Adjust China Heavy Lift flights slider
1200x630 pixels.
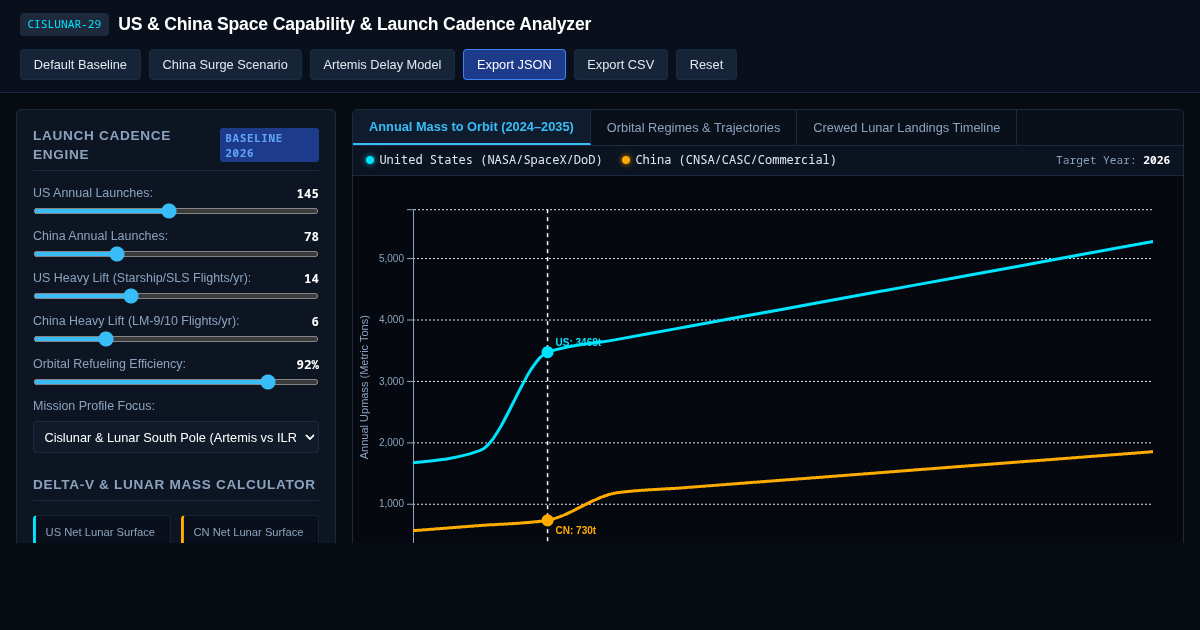pyautogui.click(x=176, y=339)
